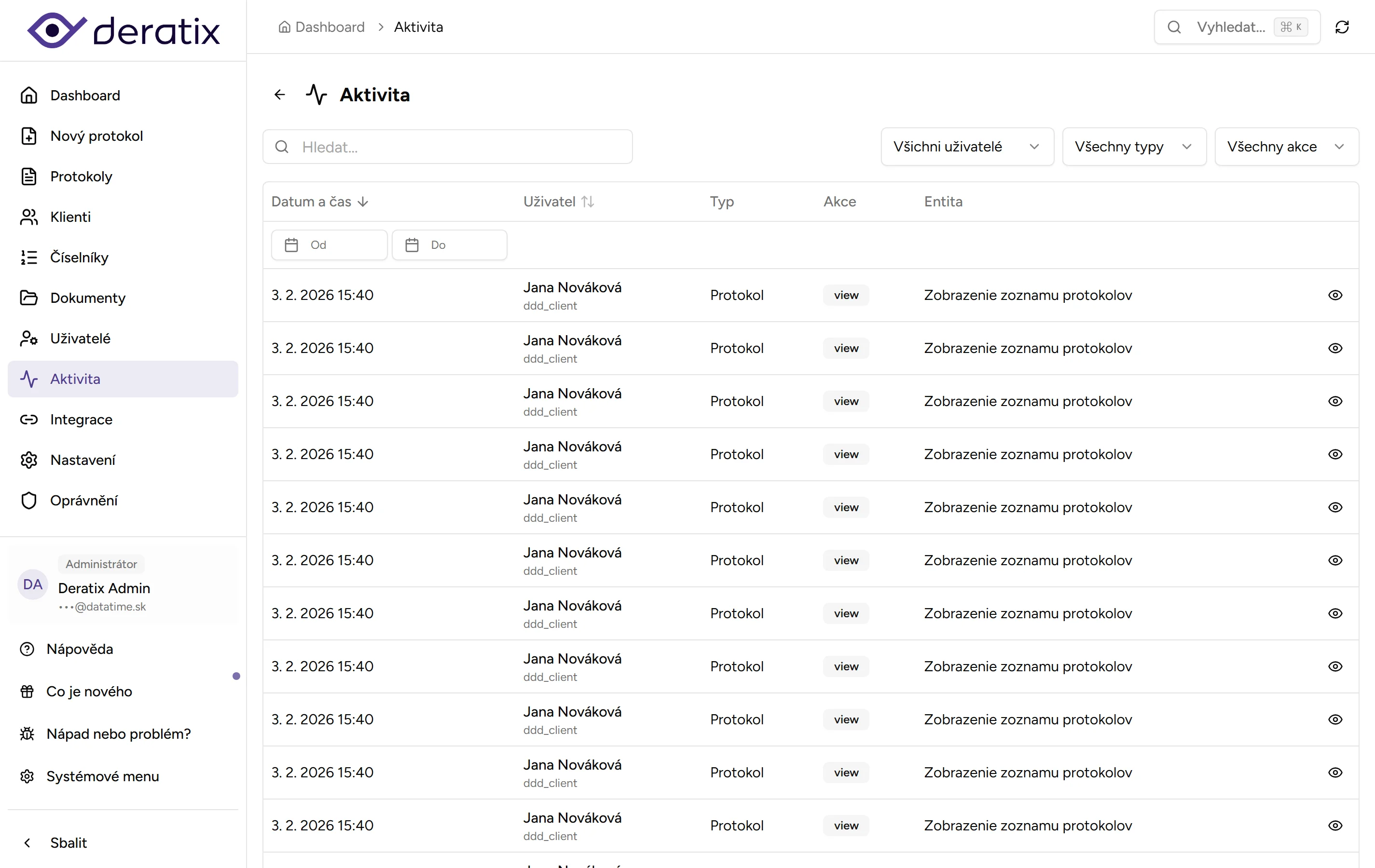Expand the Všichni uživatelé dropdown
The width and height of the screenshot is (1375, 868).
[967, 147]
